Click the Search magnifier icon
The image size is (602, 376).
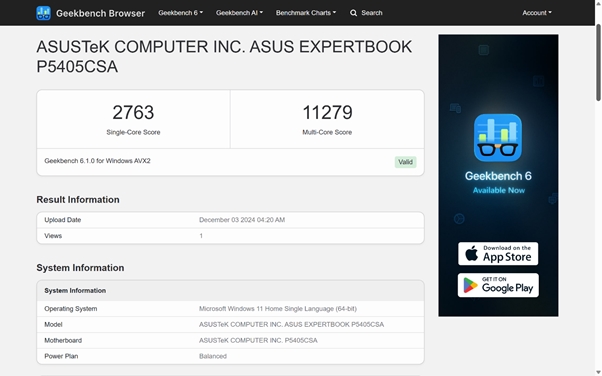coord(353,13)
